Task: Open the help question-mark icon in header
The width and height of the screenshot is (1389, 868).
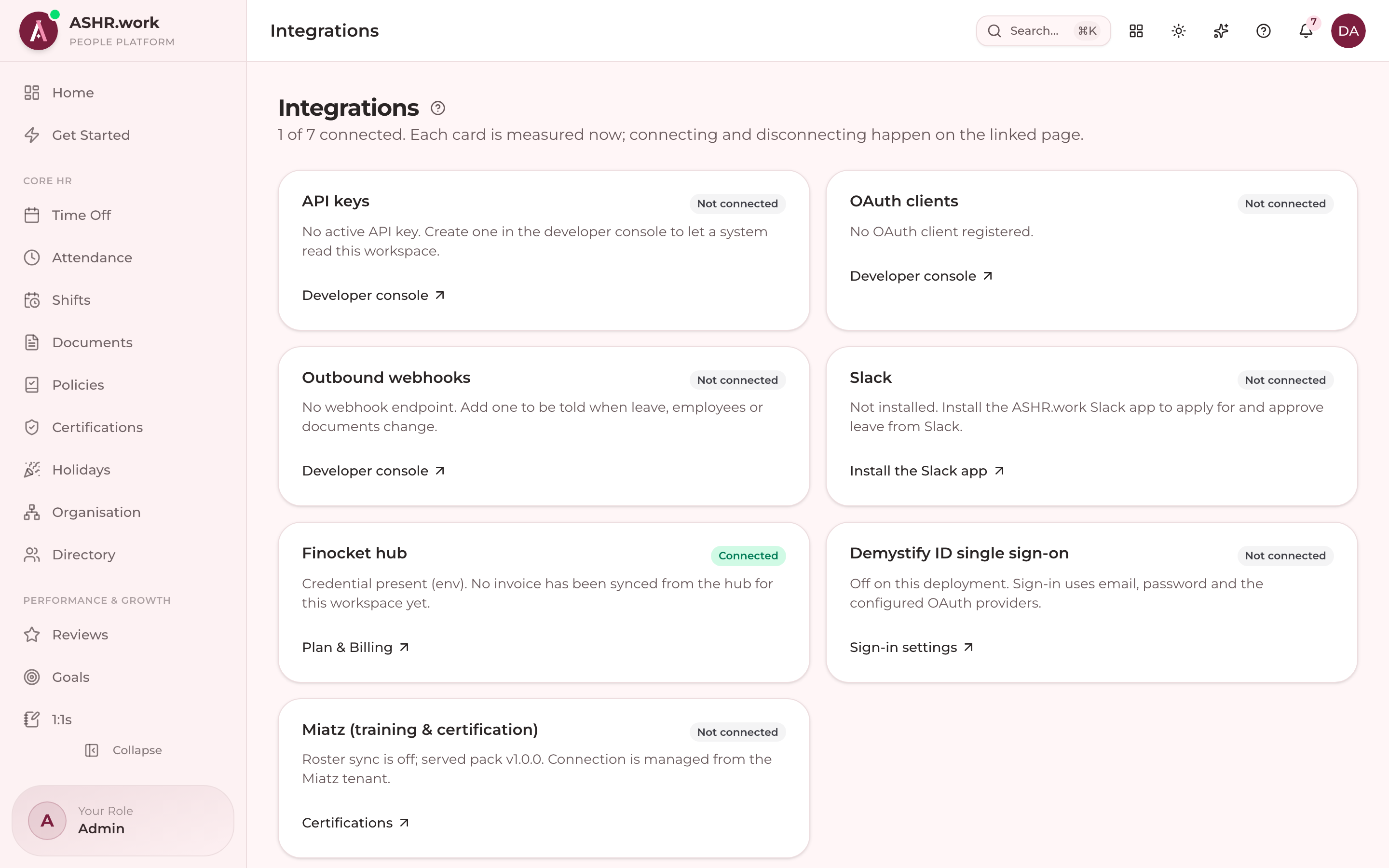Action: pos(1263,31)
